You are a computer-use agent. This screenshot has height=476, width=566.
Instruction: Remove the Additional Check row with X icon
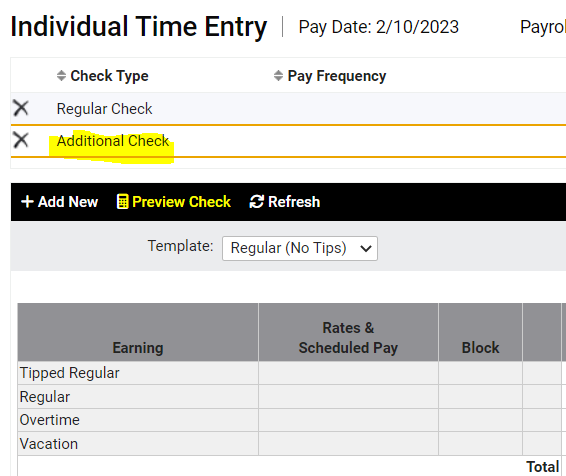[x=21, y=140]
